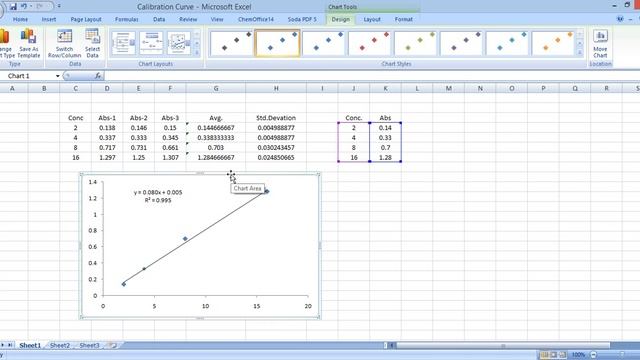Click the Abs cell value 1.28

coord(385,158)
